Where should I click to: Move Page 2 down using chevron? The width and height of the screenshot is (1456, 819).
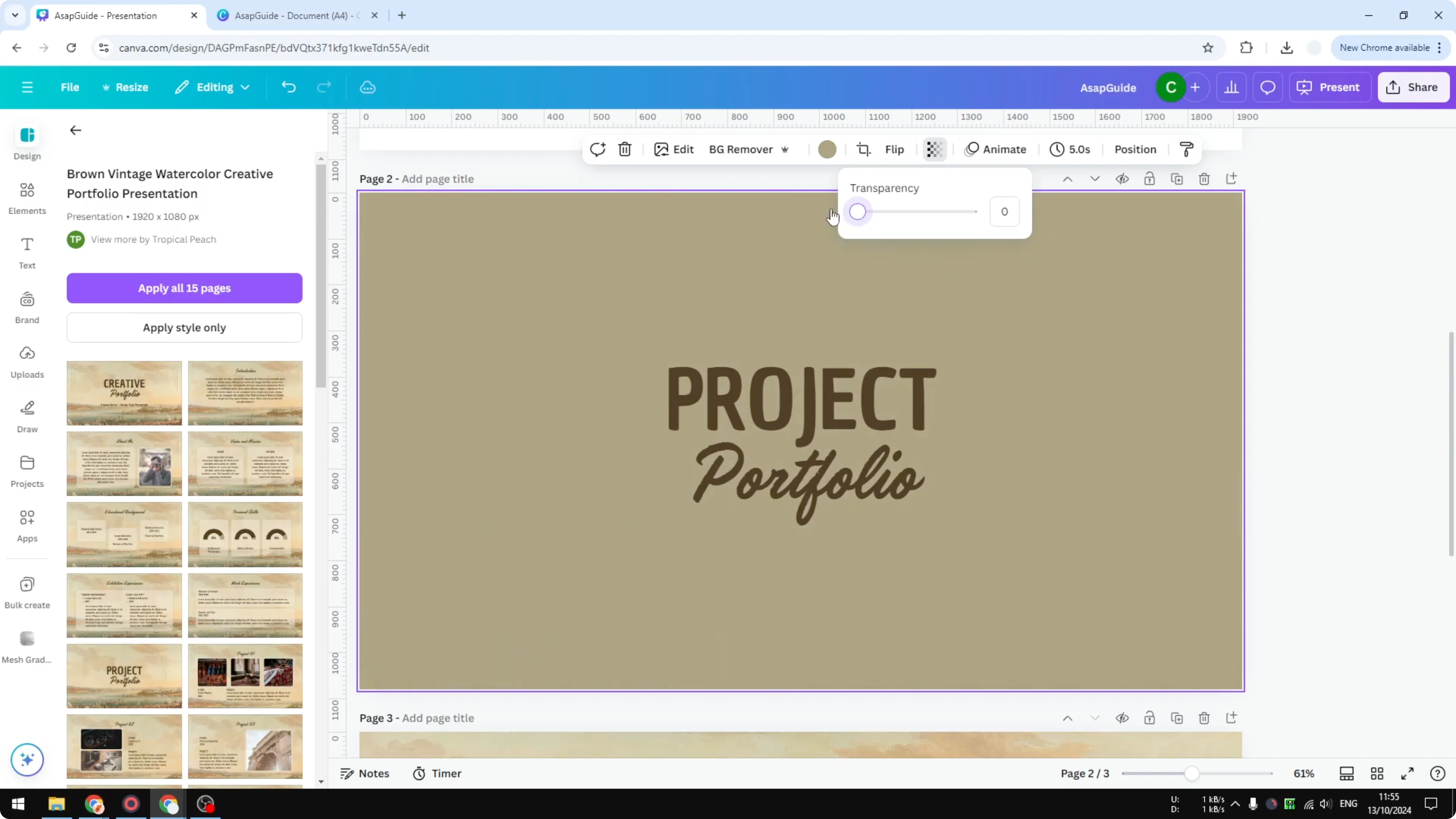pyautogui.click(x=1095, y=178)
